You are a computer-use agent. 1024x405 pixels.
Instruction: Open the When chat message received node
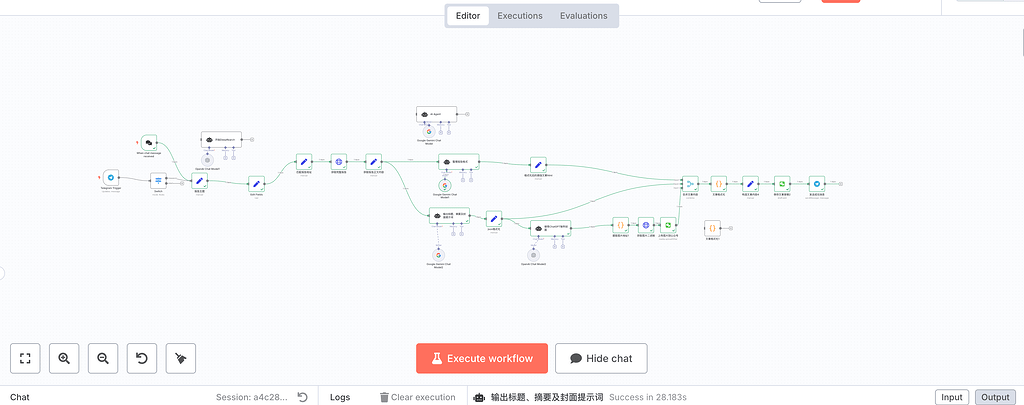click(x=148, y=143)
